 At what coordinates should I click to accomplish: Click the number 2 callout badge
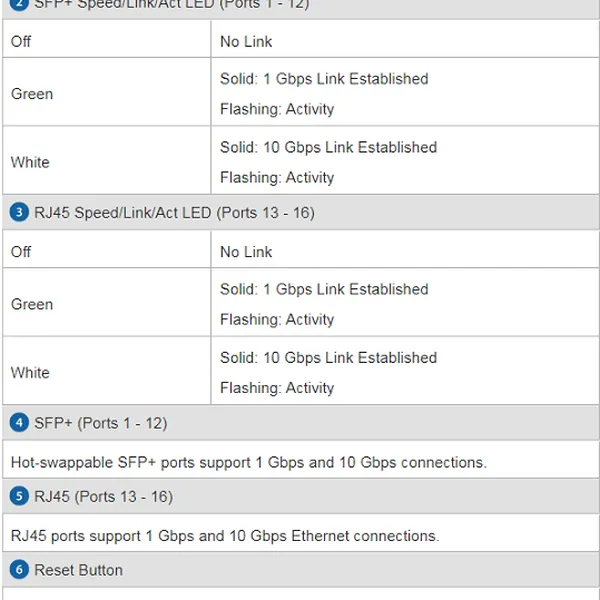[x=19, y=4]
